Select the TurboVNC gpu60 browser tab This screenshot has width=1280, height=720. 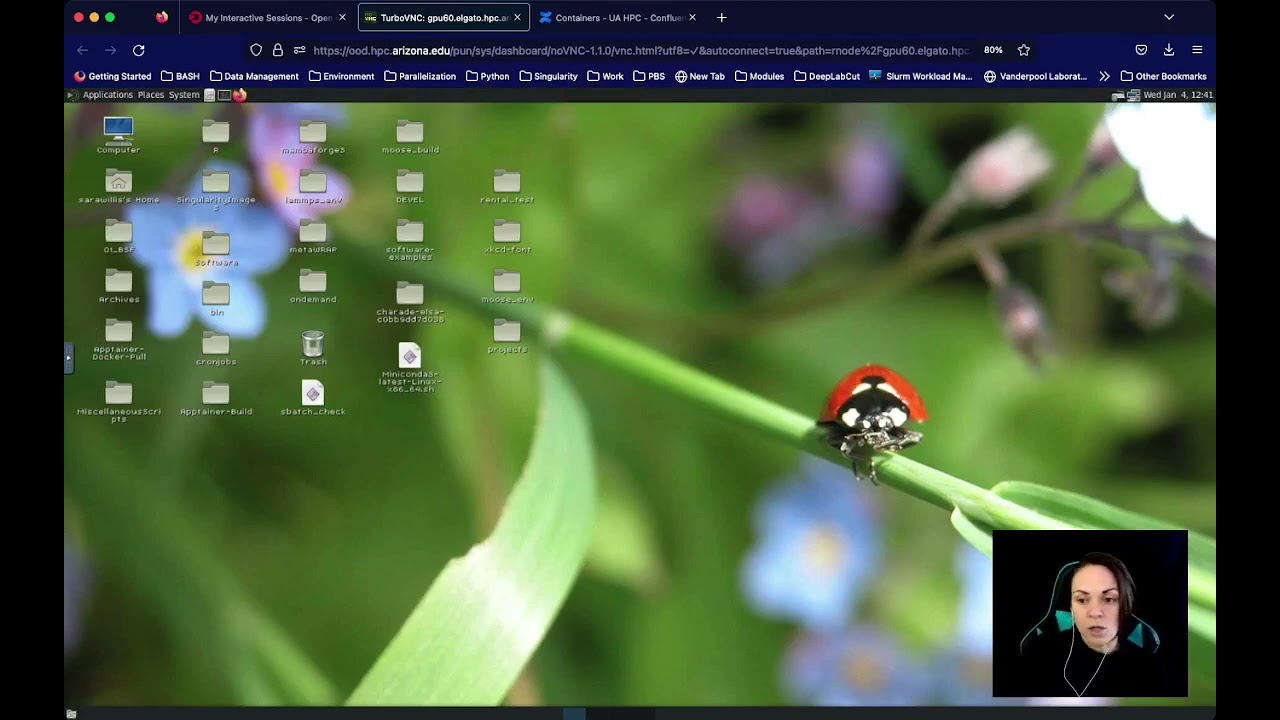444,17
